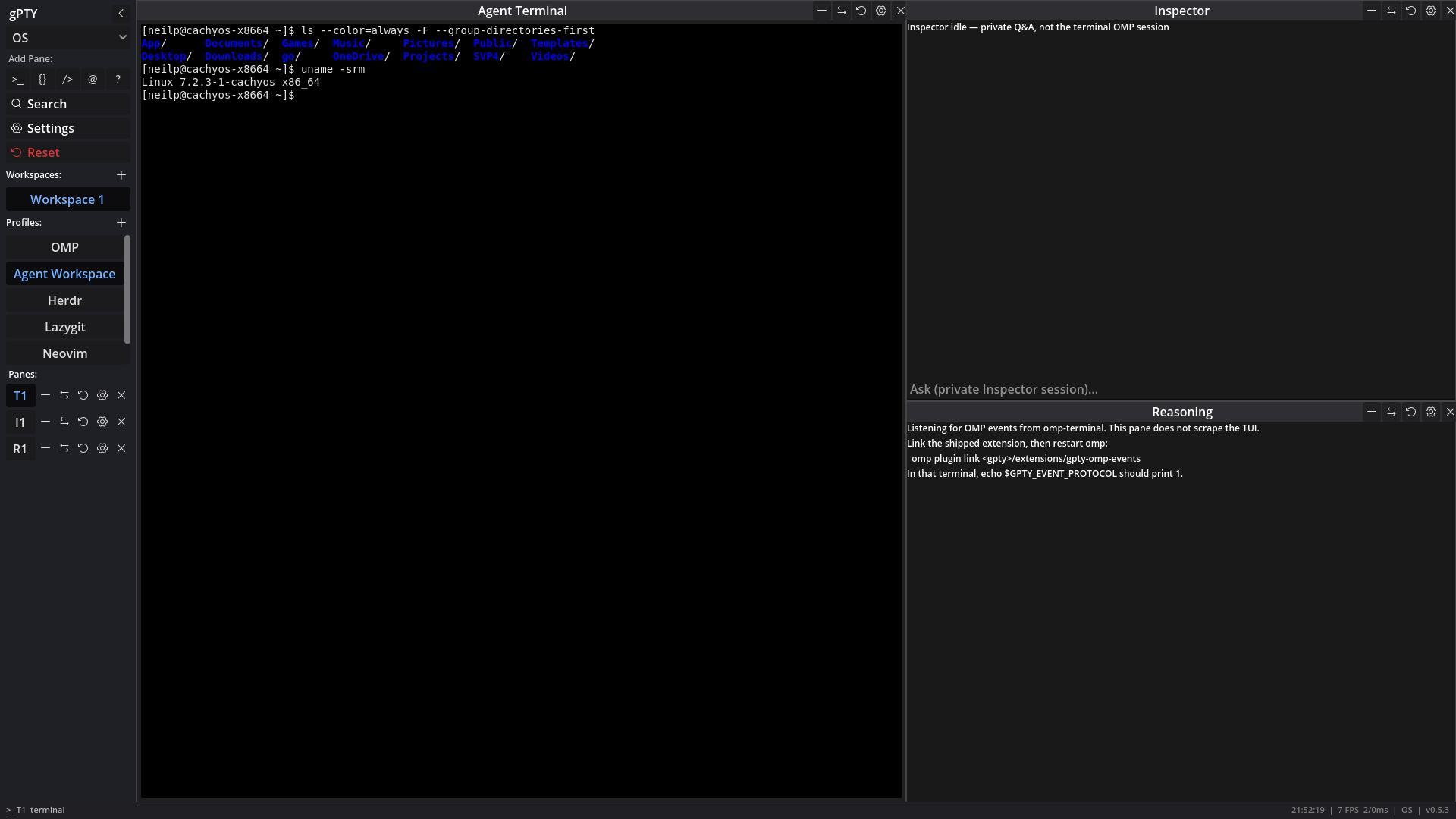The width and height of the screenshot is (1456, 819).
Task: Click the red Reset button
Action: click(x=68, y=152)
